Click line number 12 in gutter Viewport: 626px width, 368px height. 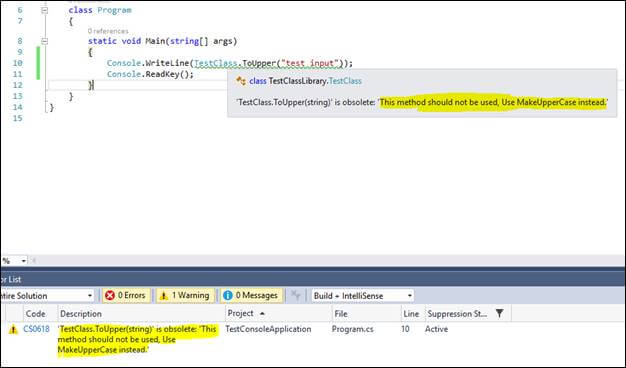(18, 85)
